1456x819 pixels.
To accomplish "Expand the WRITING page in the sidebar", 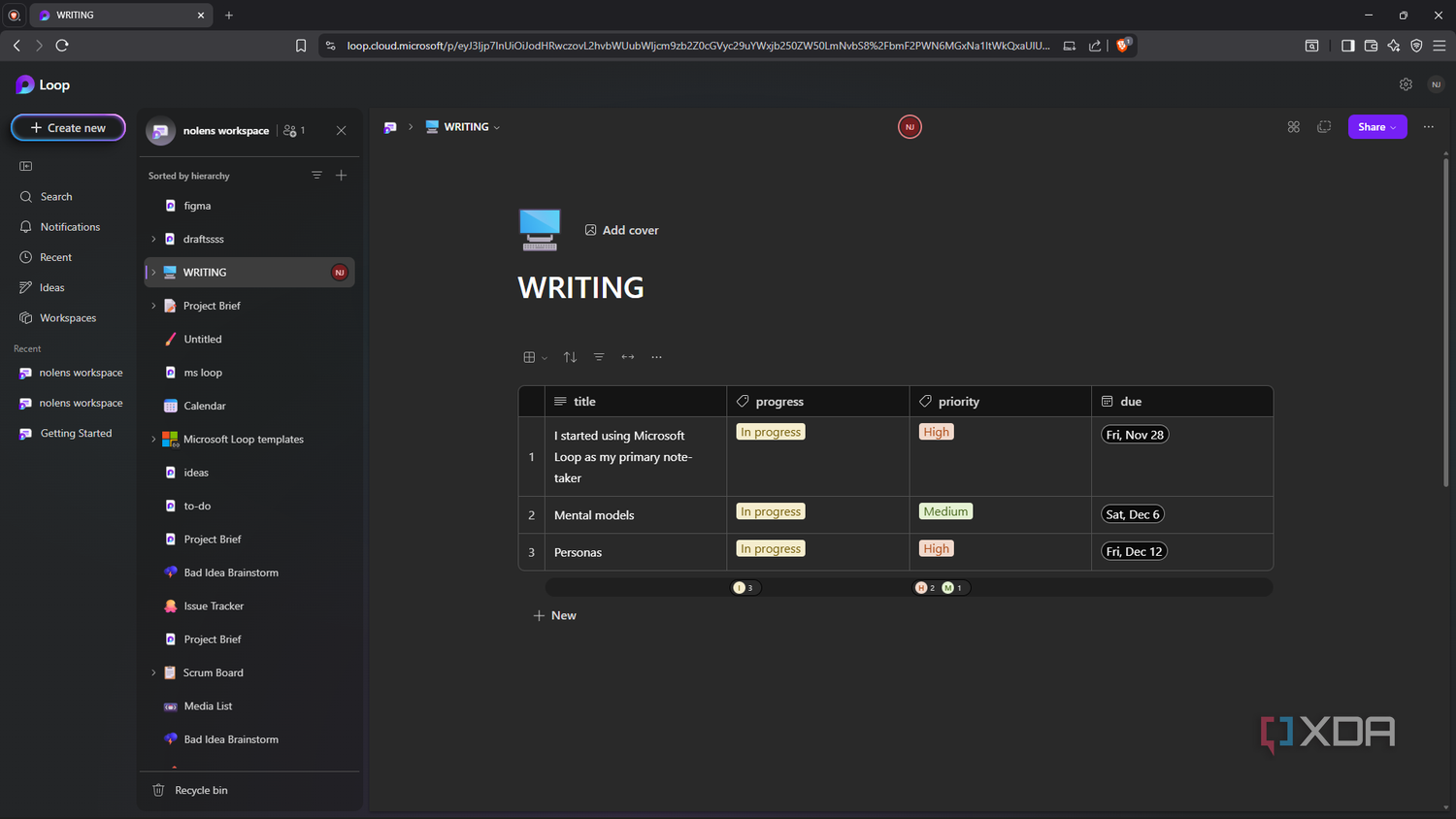I will point(153,273).
